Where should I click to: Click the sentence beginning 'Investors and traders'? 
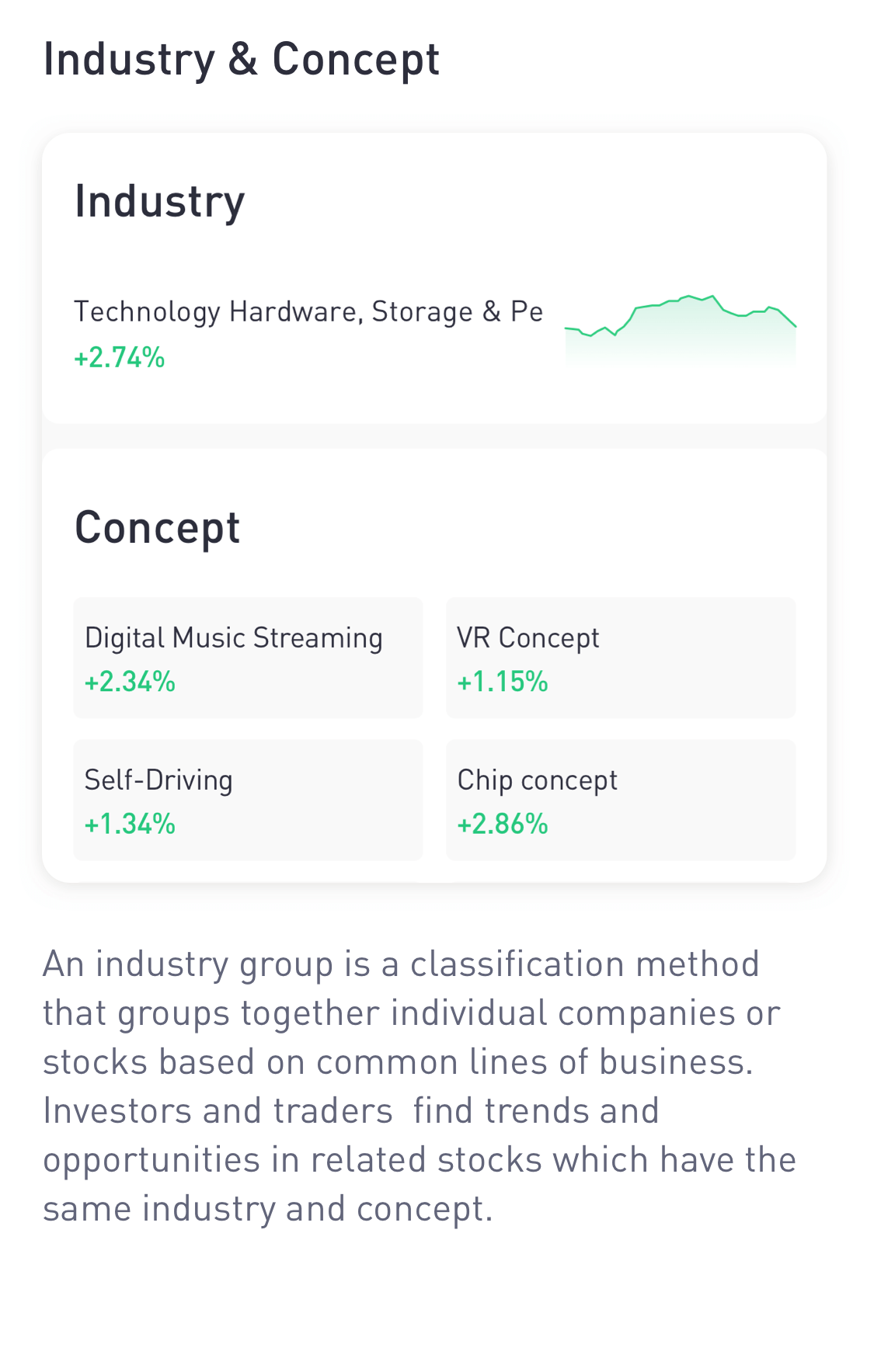420,1159
